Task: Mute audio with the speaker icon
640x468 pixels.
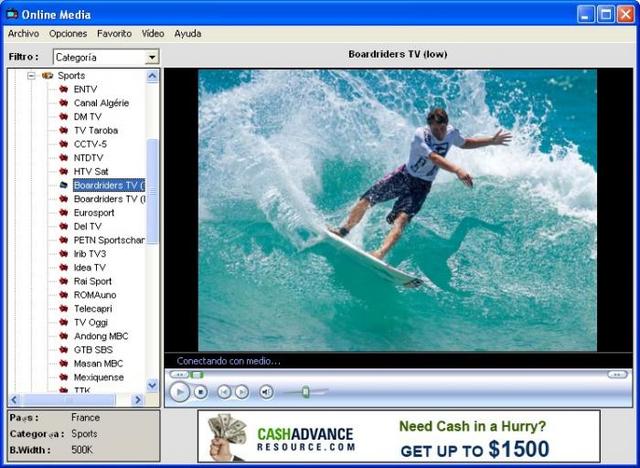Action: pyautogui.click(x=266, y=392)
